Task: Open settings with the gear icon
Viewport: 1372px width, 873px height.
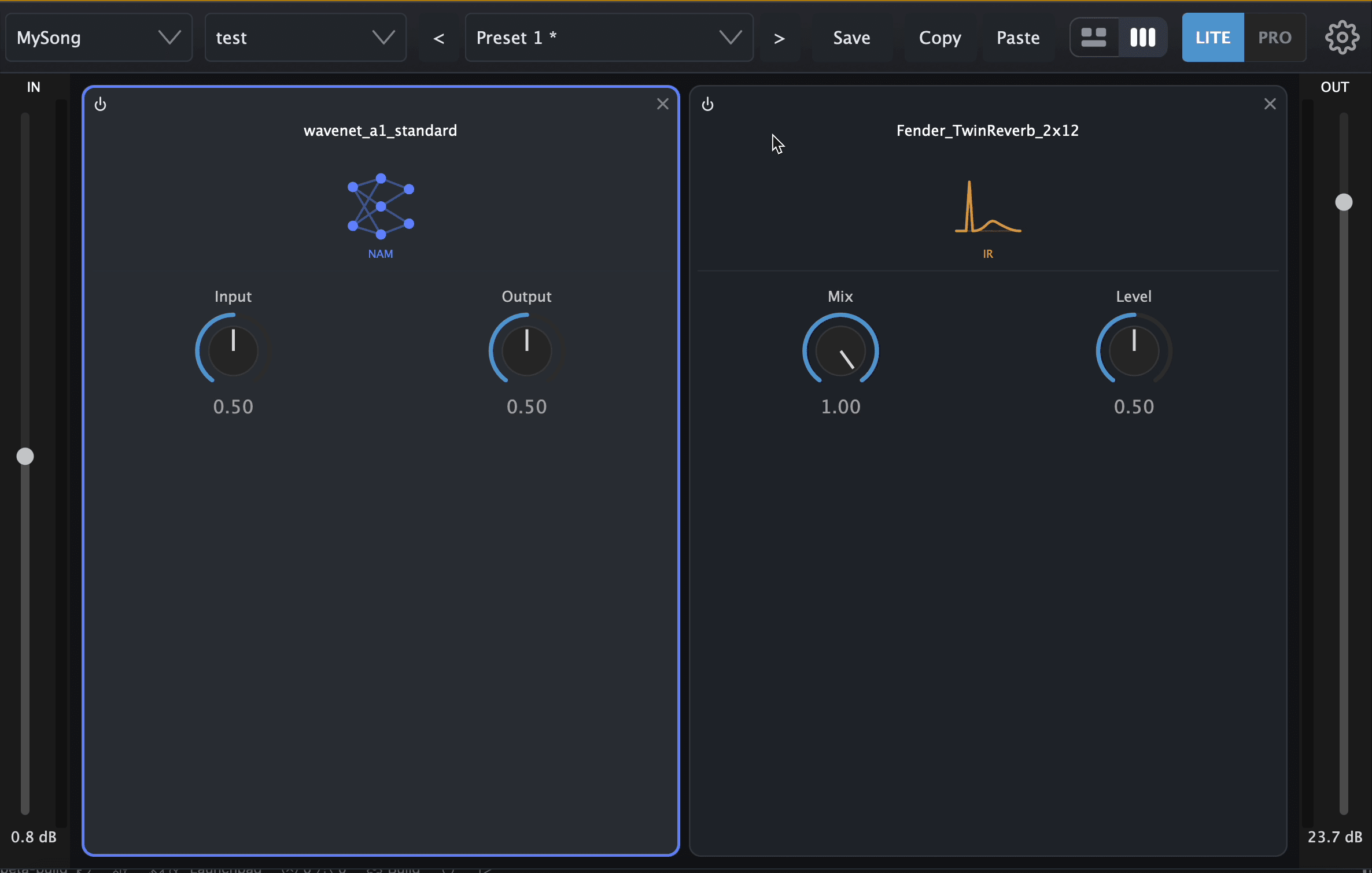Action: [x=1342, y=38]
